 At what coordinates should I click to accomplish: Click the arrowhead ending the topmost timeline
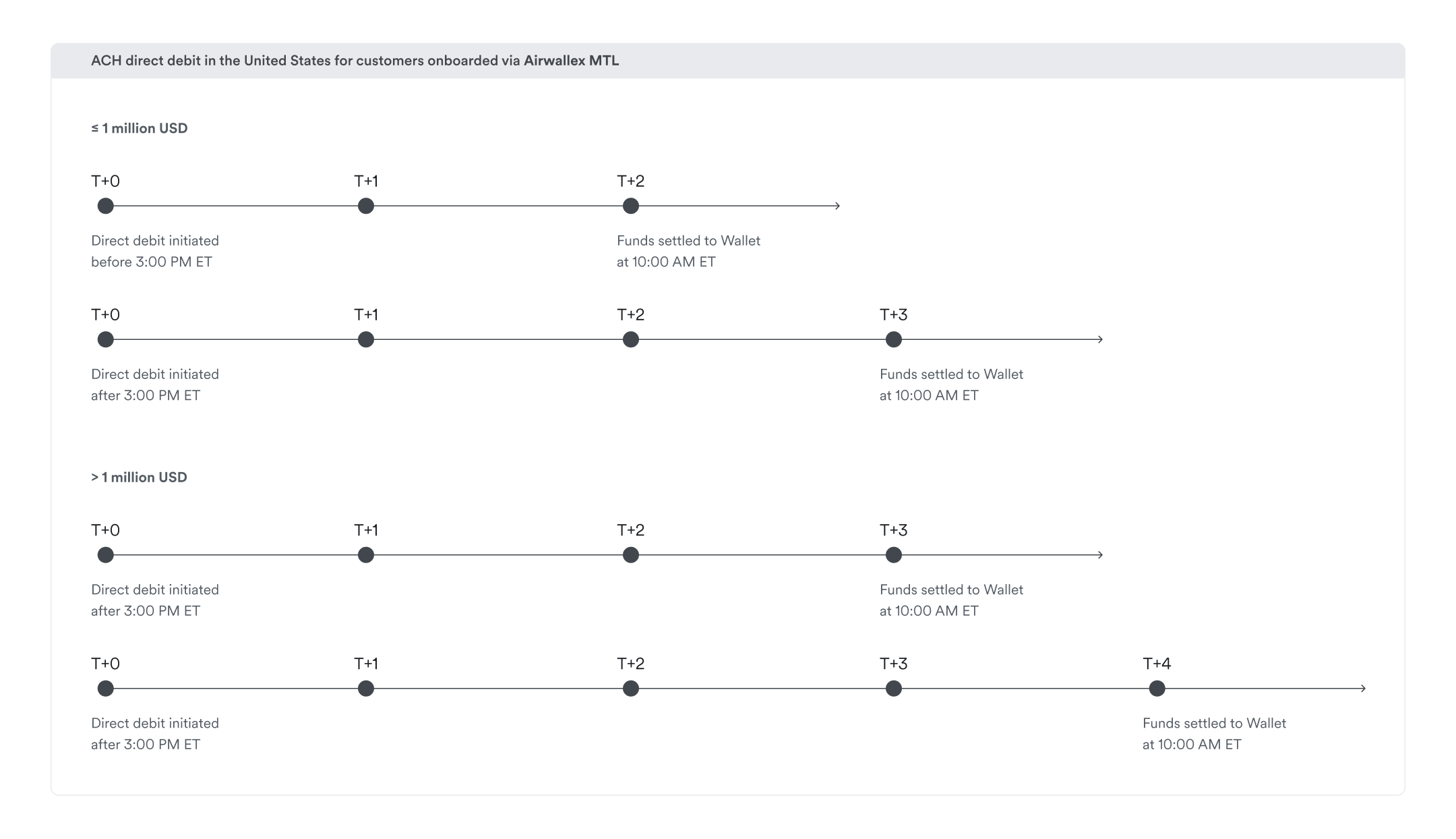837,206
